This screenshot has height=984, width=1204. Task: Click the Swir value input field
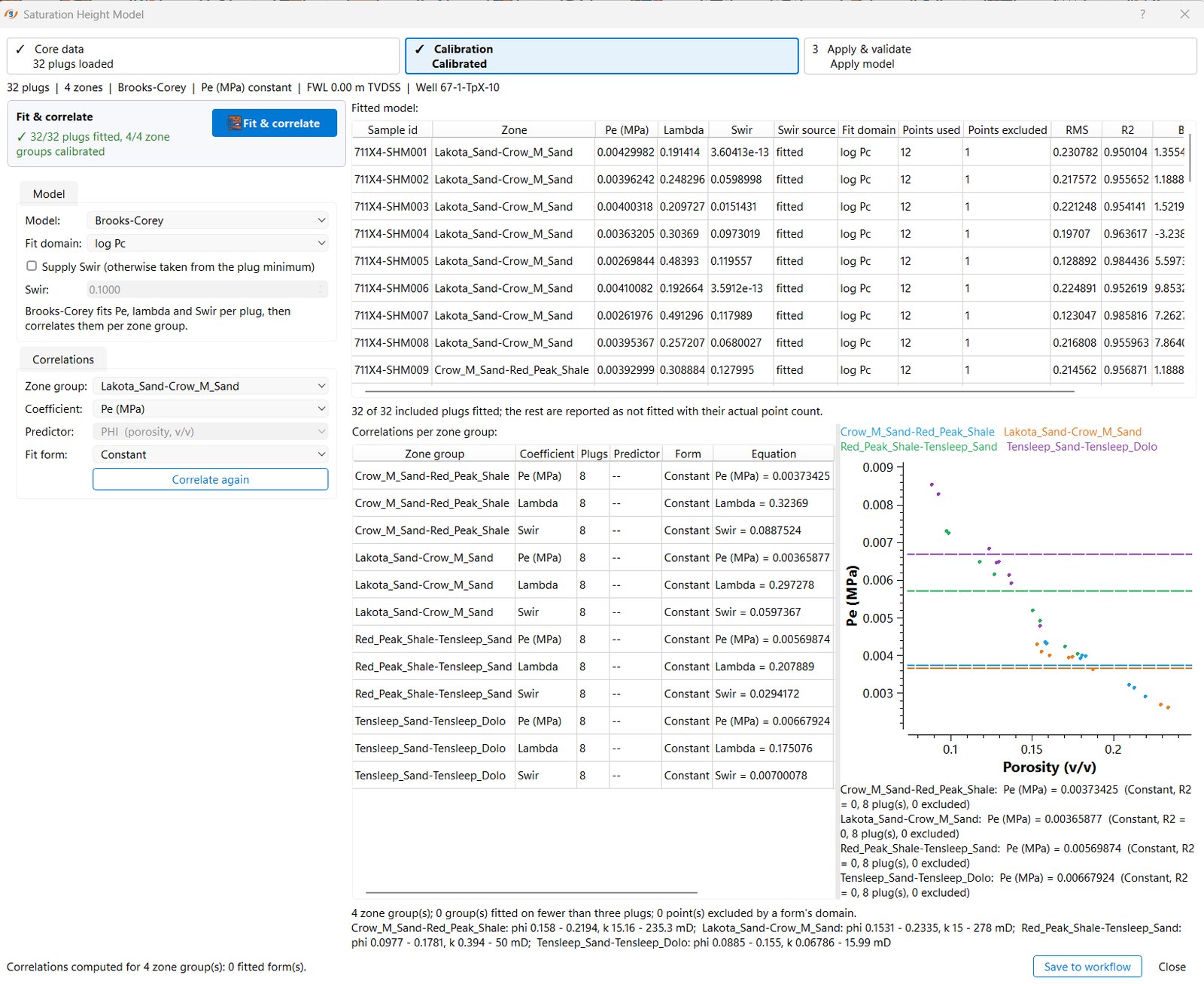point(207,290)
